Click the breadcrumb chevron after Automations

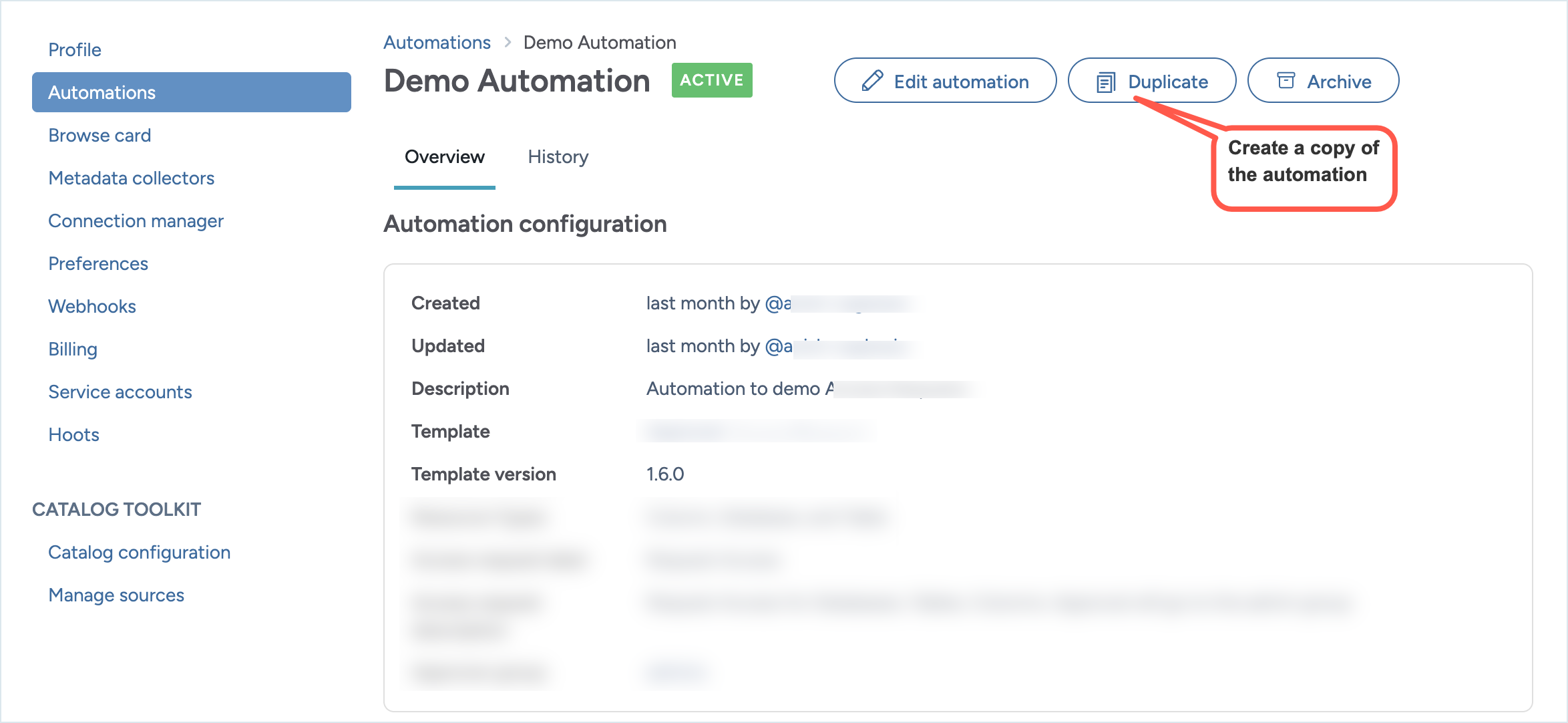(x=508, y=42)
